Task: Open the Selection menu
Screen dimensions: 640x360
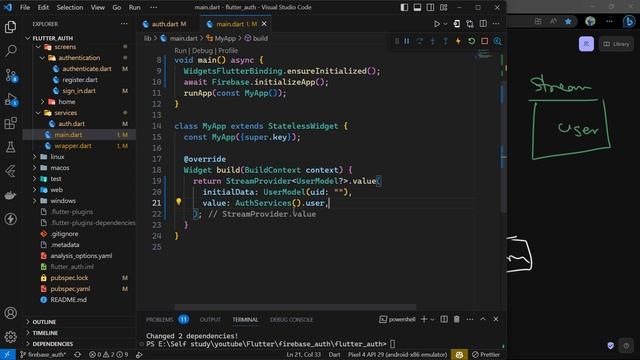Action: point(70,7)
